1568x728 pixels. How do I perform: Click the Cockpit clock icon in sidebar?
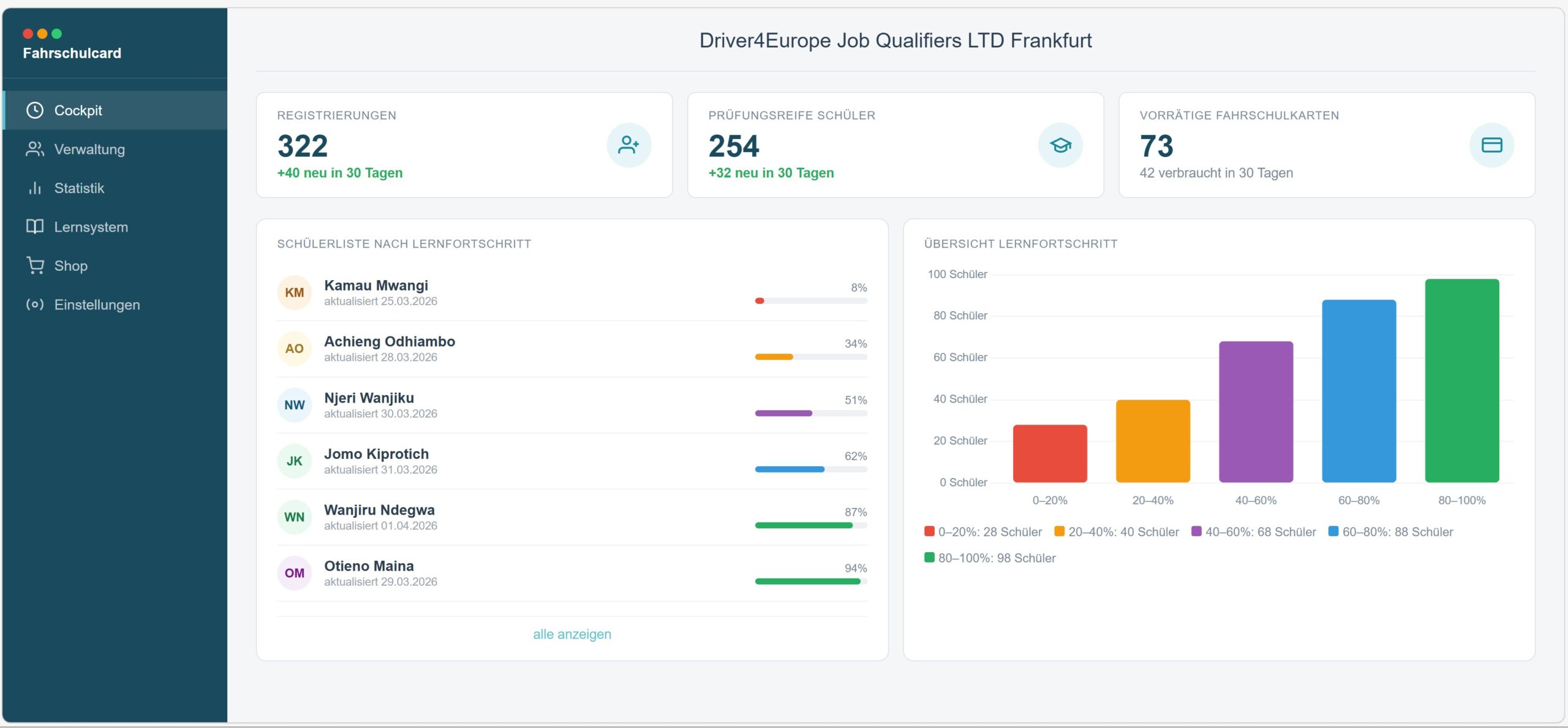35,110
